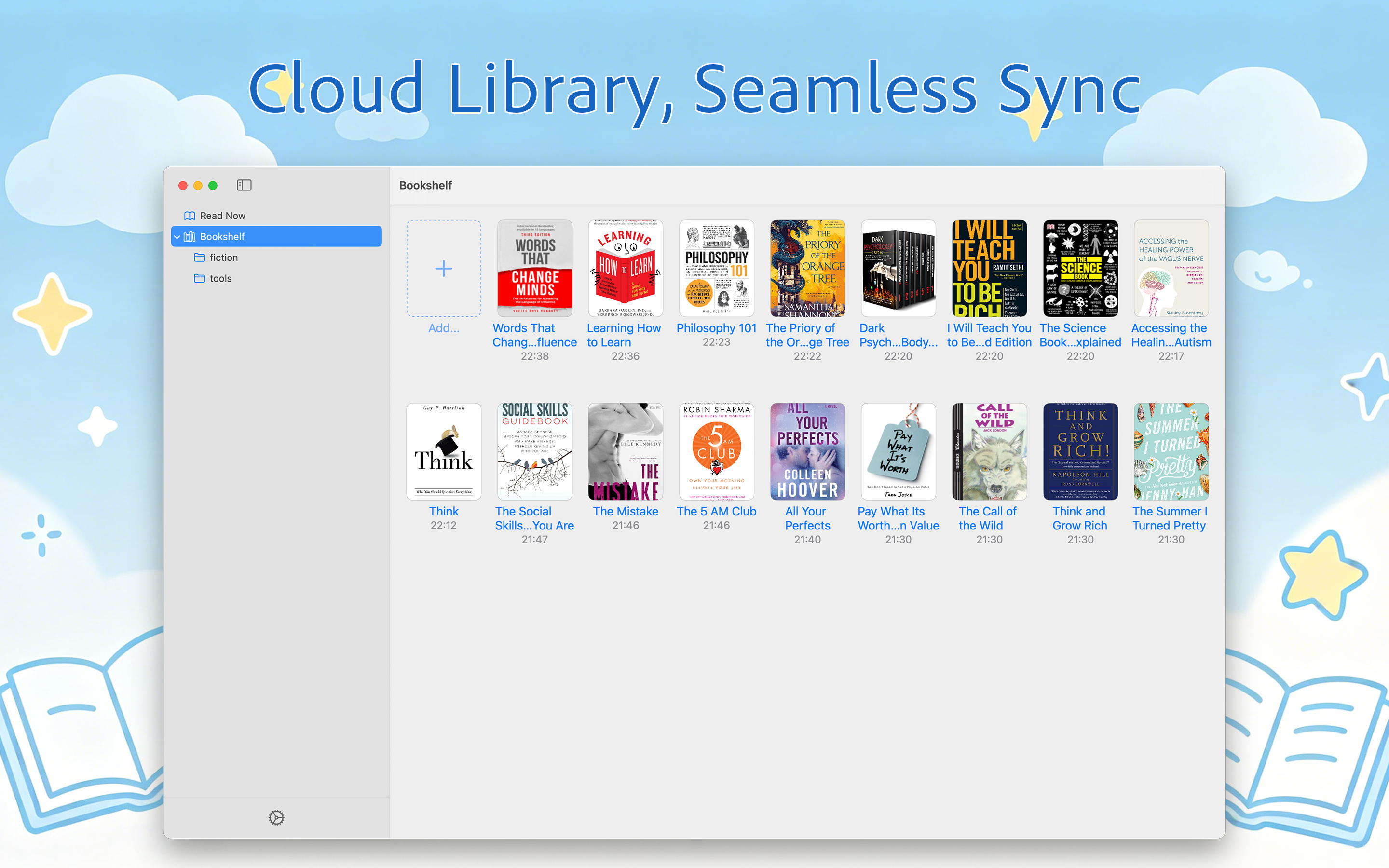This screenshot has width=1389, height=868.
Task: Open The Mistake book cover
Action: pos(626,451)
